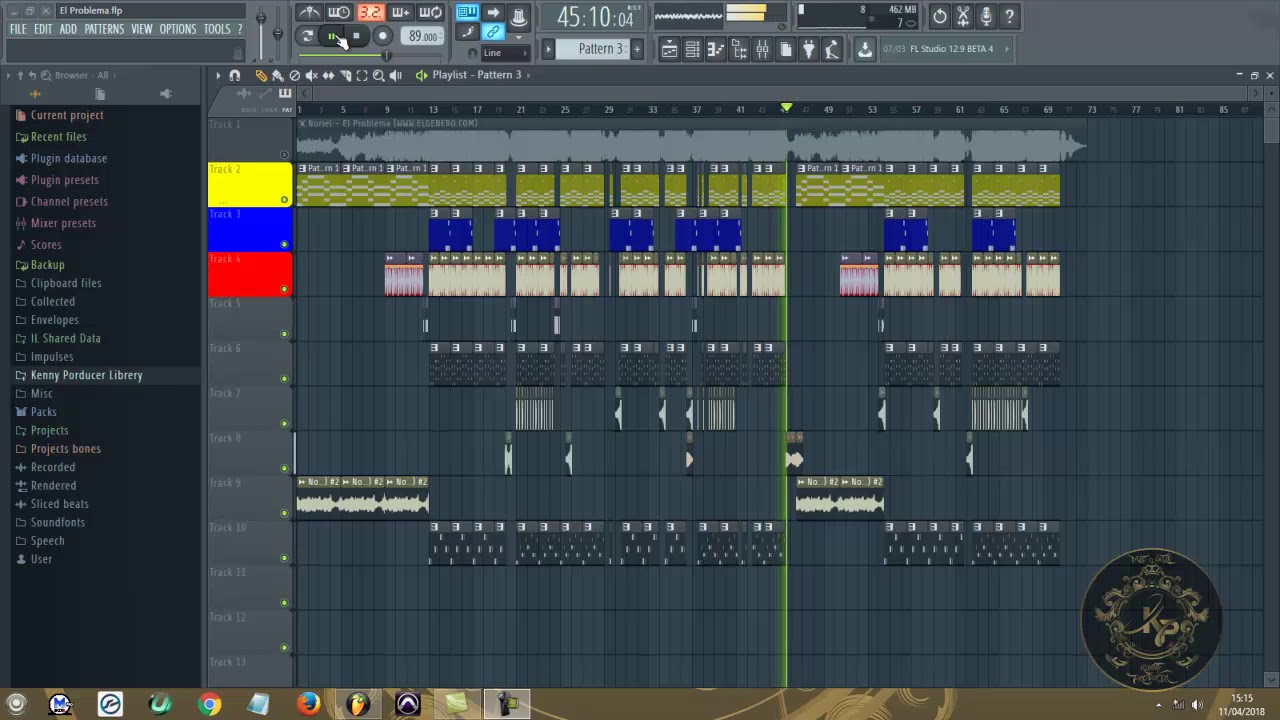This screenshot has height=720, width=1280.
Task: Expand Kenny Porducer Library folder
Action: 86,375
